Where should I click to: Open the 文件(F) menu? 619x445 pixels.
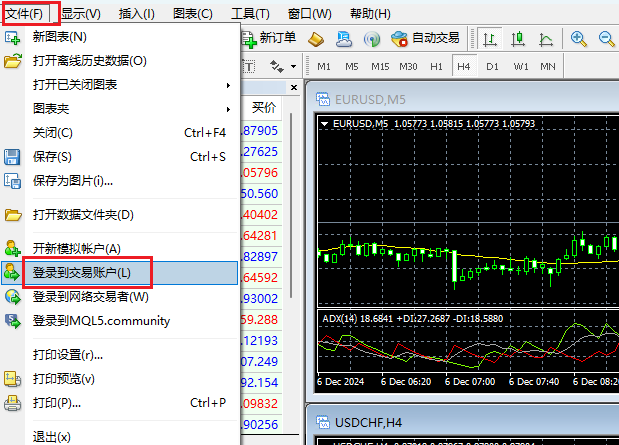24,14
